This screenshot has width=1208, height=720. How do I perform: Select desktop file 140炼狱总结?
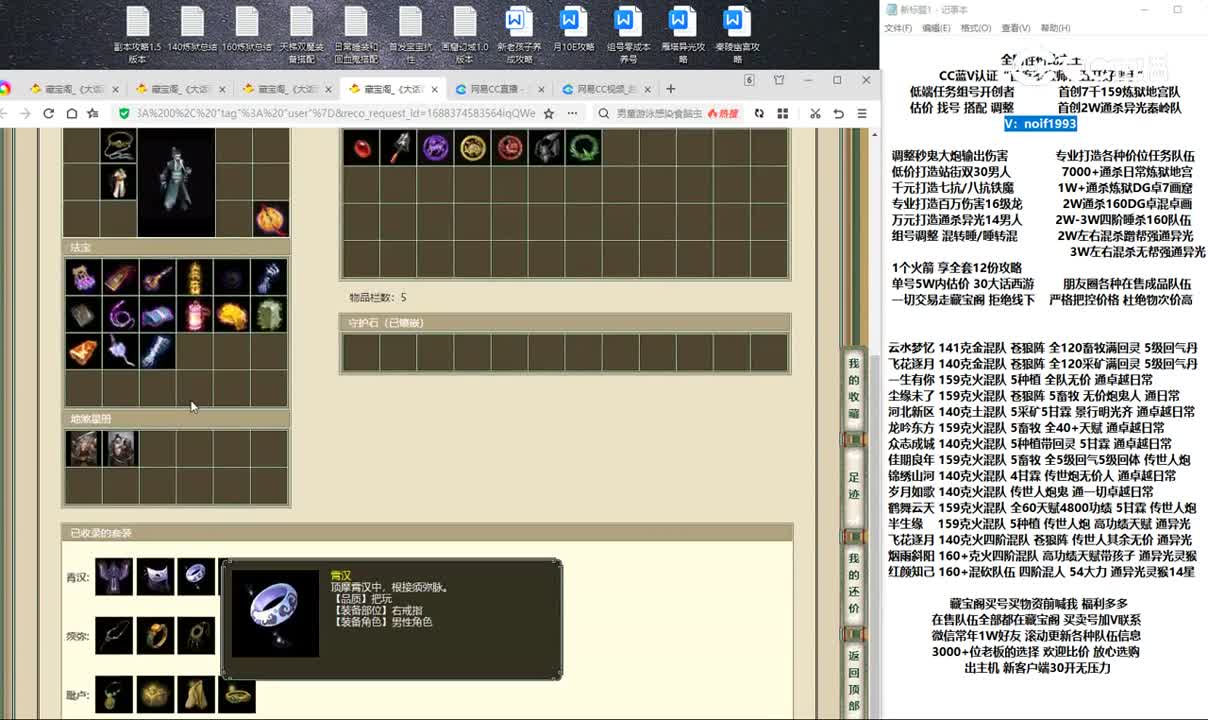point(192,30)
